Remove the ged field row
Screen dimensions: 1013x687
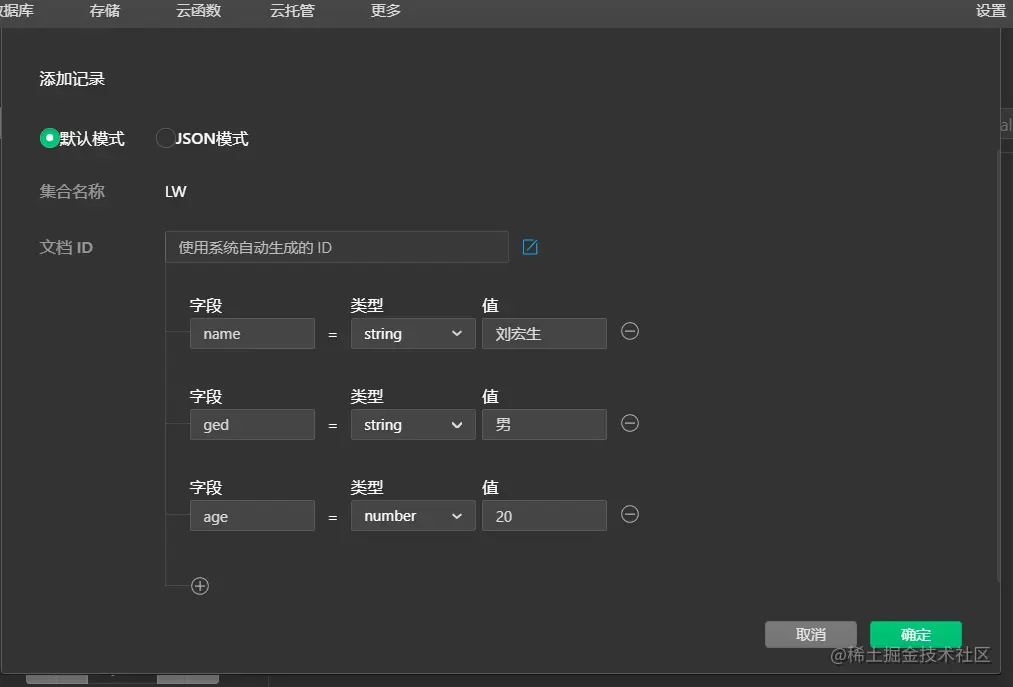coord(630,423)
